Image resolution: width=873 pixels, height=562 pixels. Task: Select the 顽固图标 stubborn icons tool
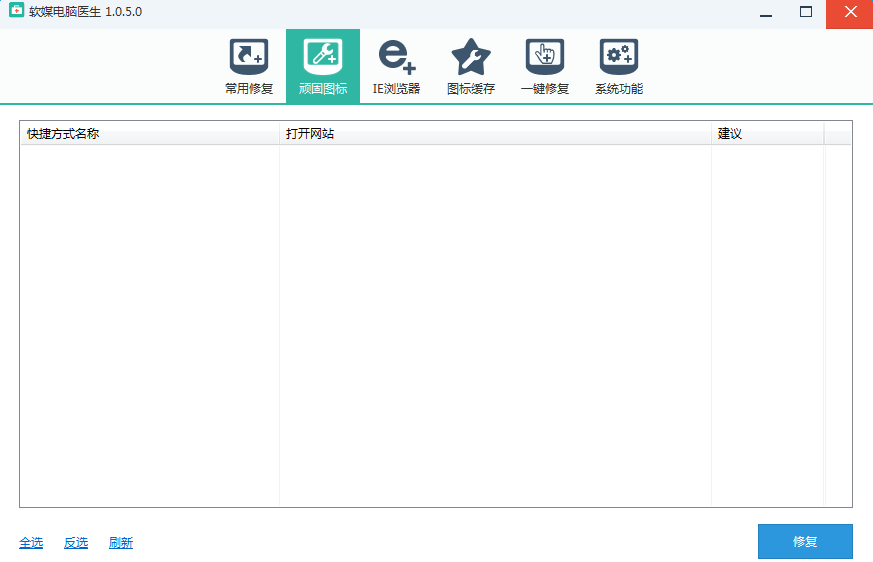pos(323,66)
